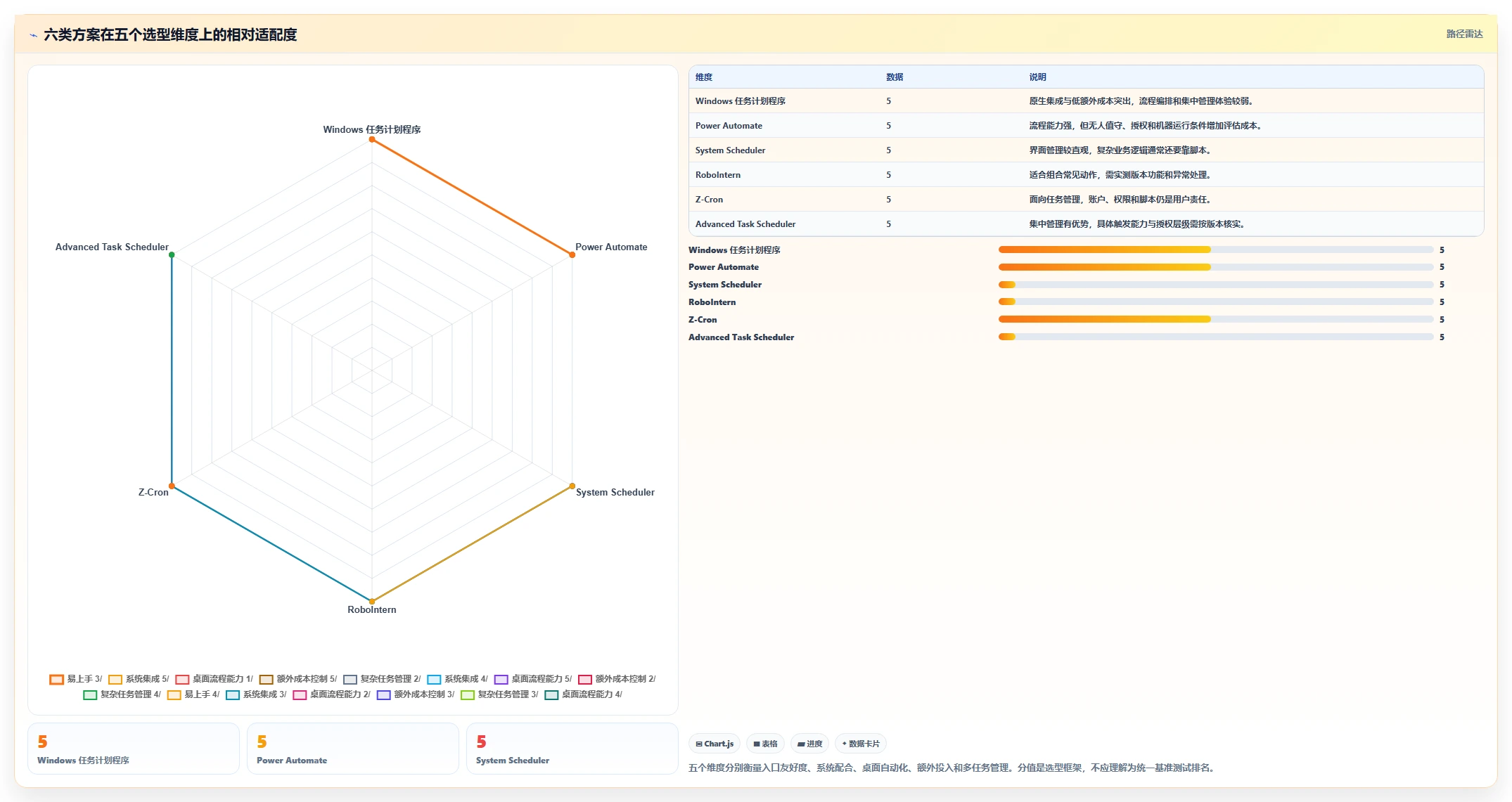Viewport: 1512px width, 802px height.
Task: Click the description starting 界面管理较直观
Action: pos(1120,150)
